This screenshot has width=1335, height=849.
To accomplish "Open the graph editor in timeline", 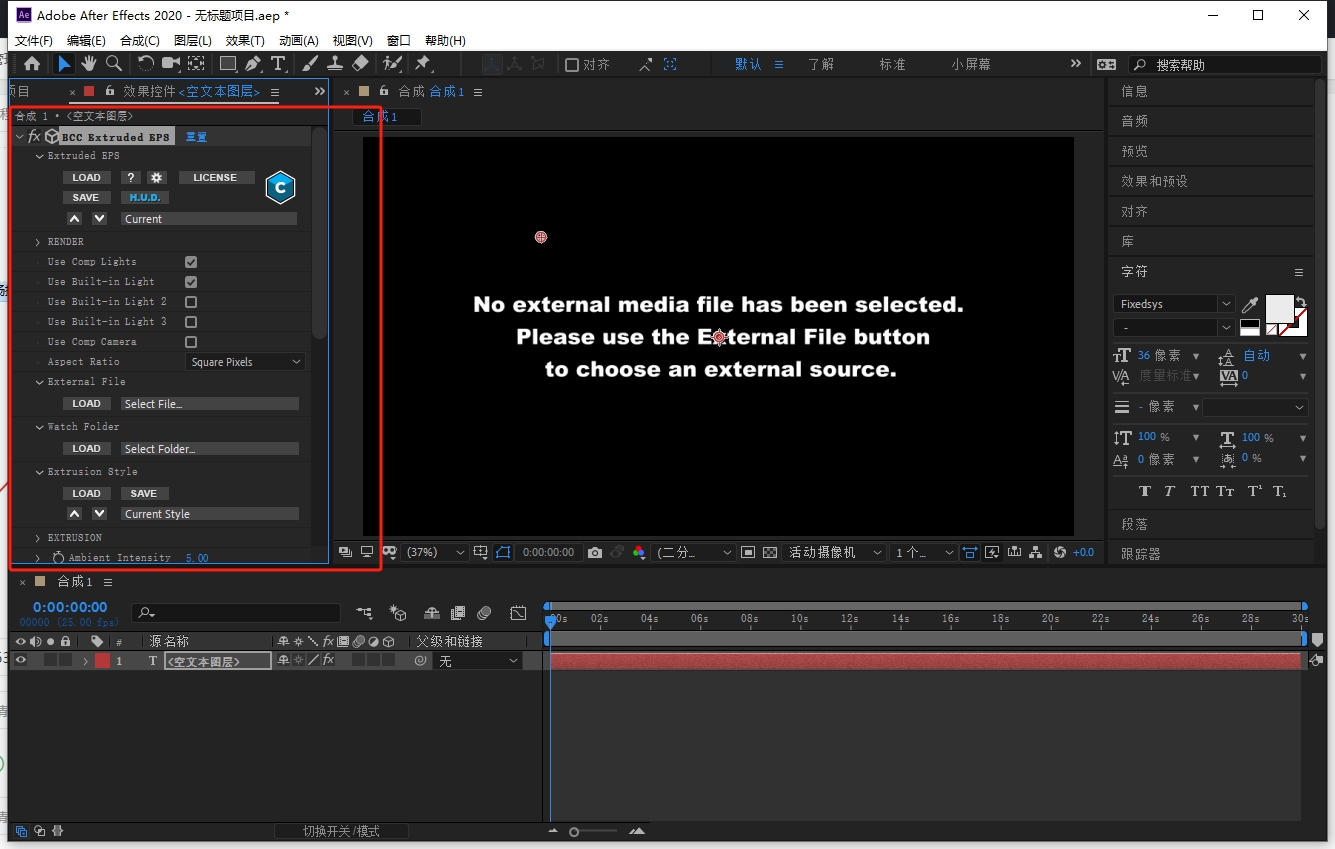I will (518, 613).
